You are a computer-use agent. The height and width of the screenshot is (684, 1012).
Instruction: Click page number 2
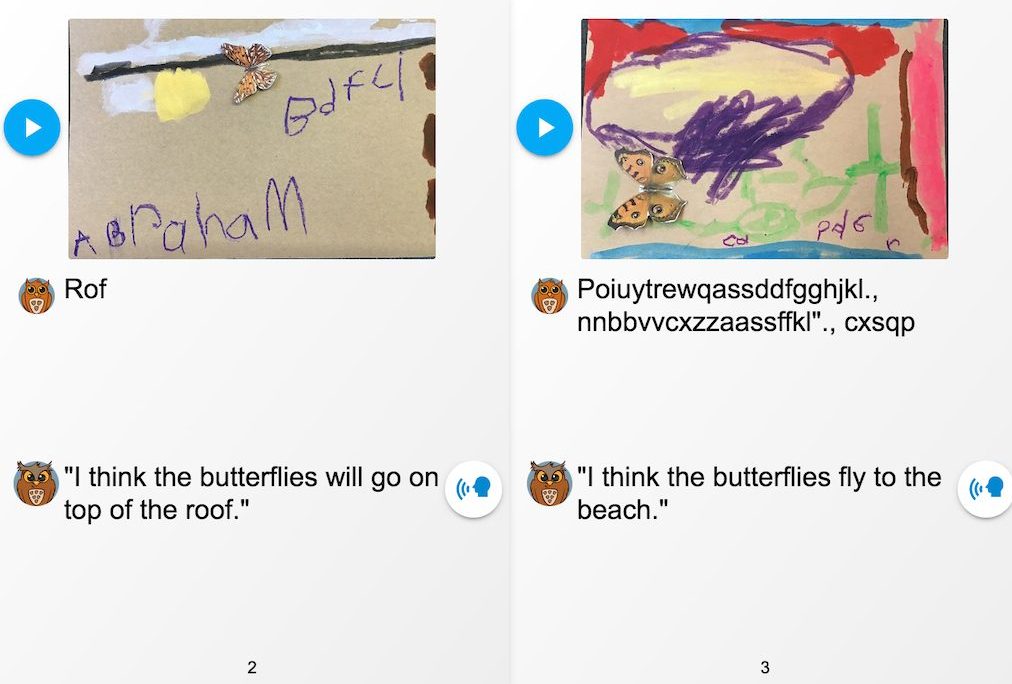(252, 667)
